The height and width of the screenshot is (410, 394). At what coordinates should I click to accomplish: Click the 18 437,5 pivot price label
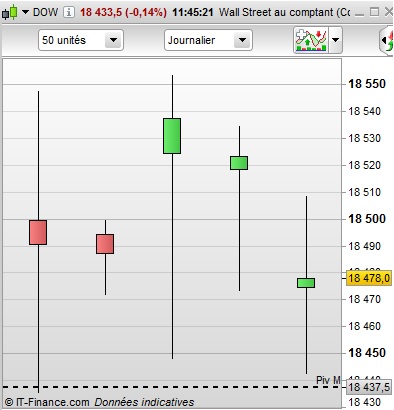tap(369, 387)
